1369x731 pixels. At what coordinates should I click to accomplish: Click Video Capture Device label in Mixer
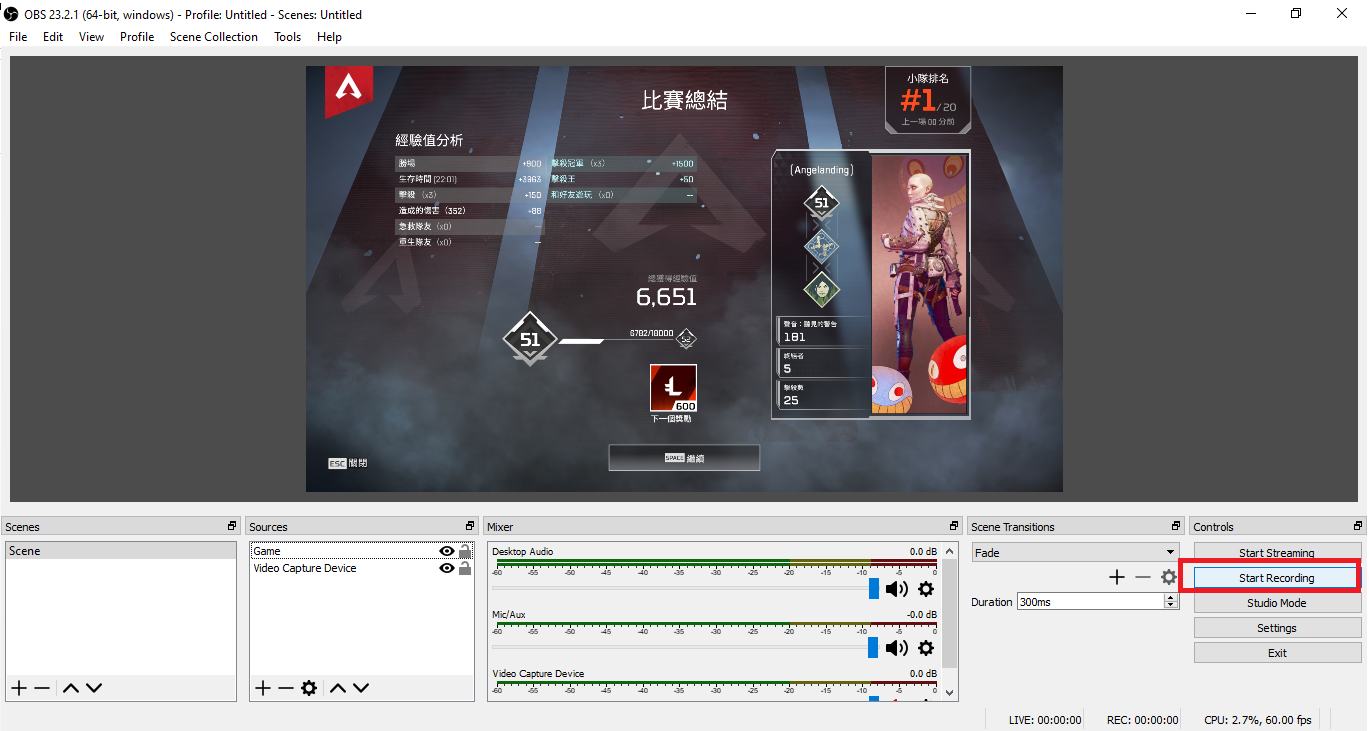pyautogui.click(x=538, y=674)
